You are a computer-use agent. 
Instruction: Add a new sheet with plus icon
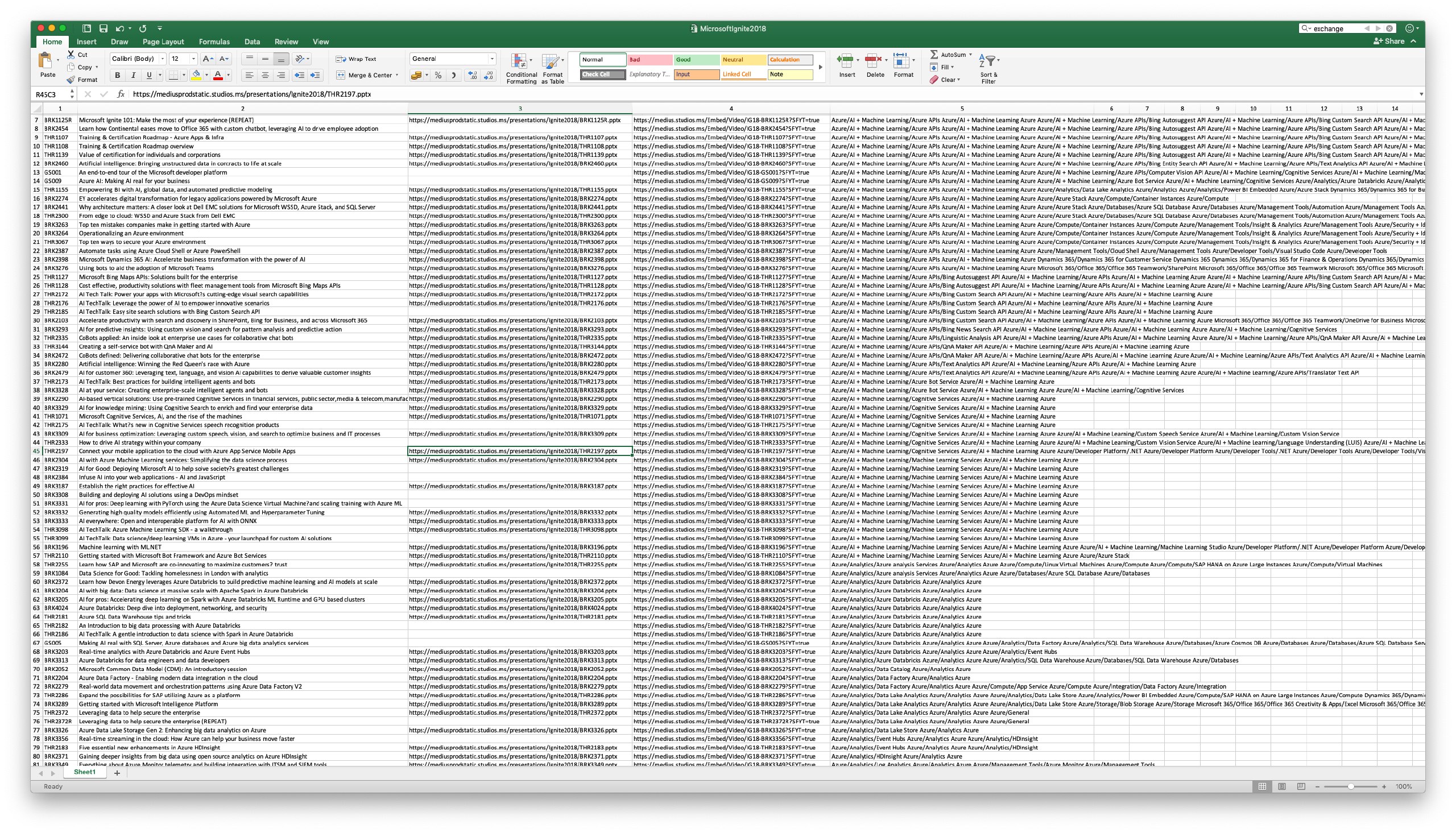pyautogui.click(x=117, y=773)
